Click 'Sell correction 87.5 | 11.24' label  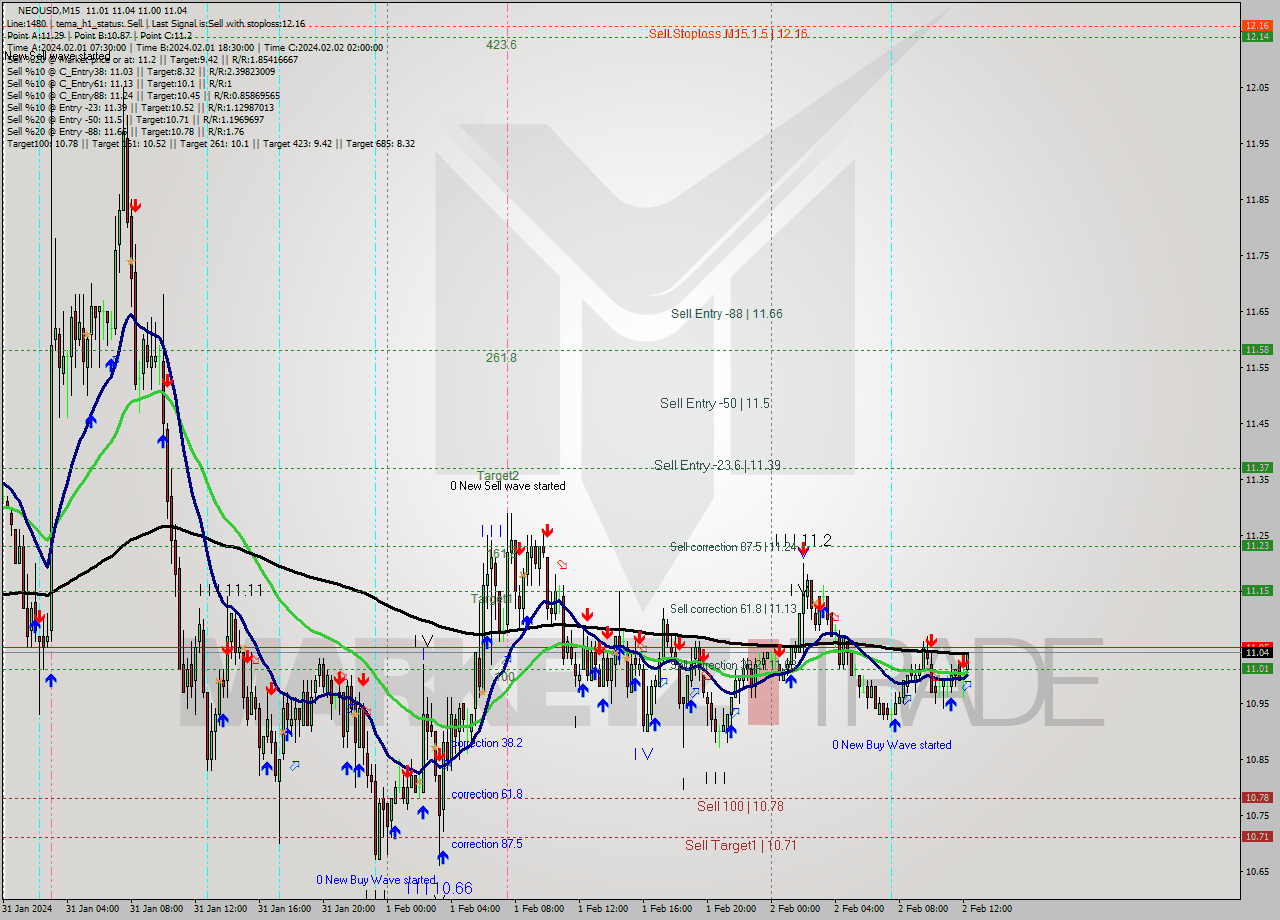[733, 547]
